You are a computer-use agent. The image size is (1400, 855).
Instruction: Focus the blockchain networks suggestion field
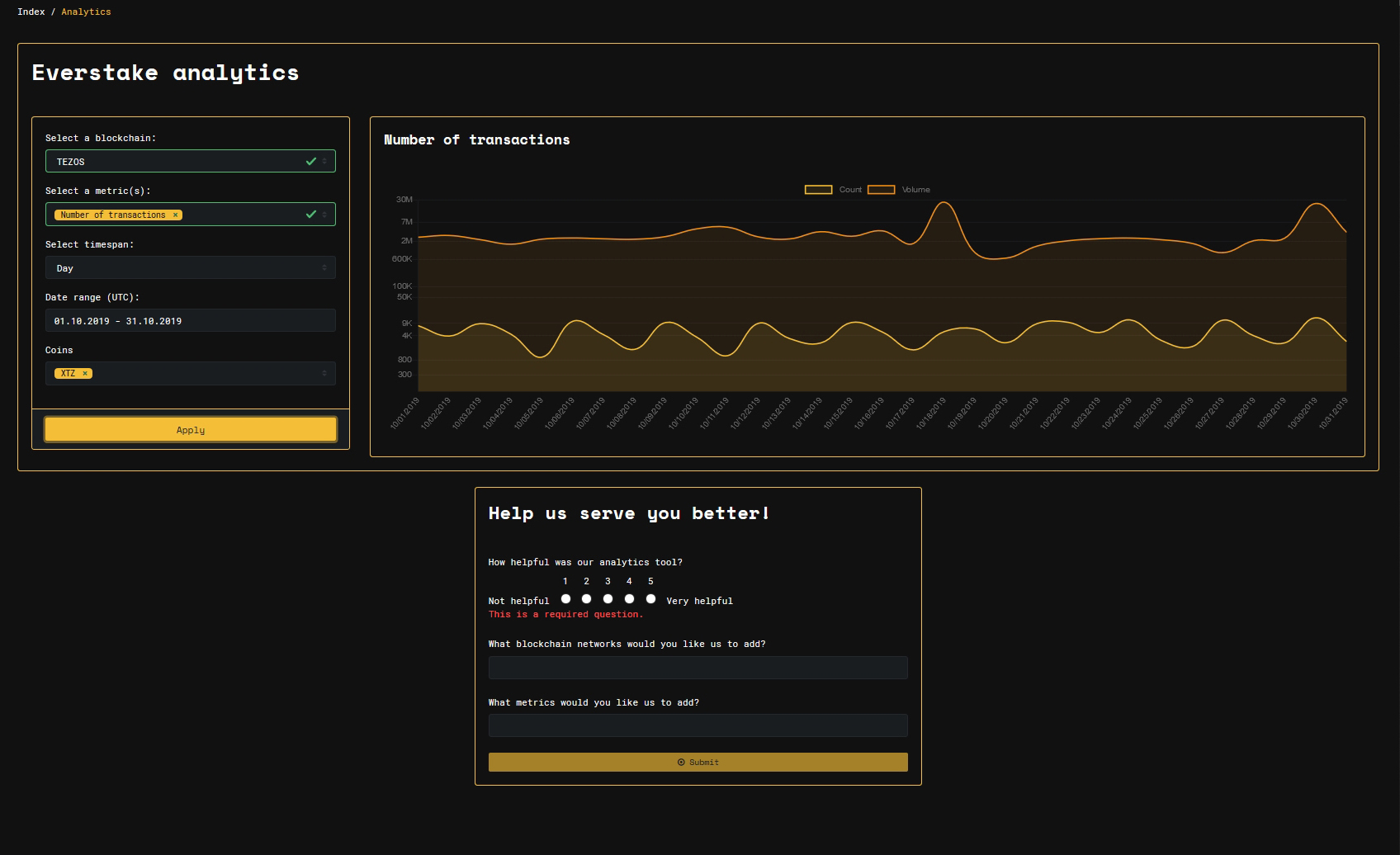click(x=698, y=668)
